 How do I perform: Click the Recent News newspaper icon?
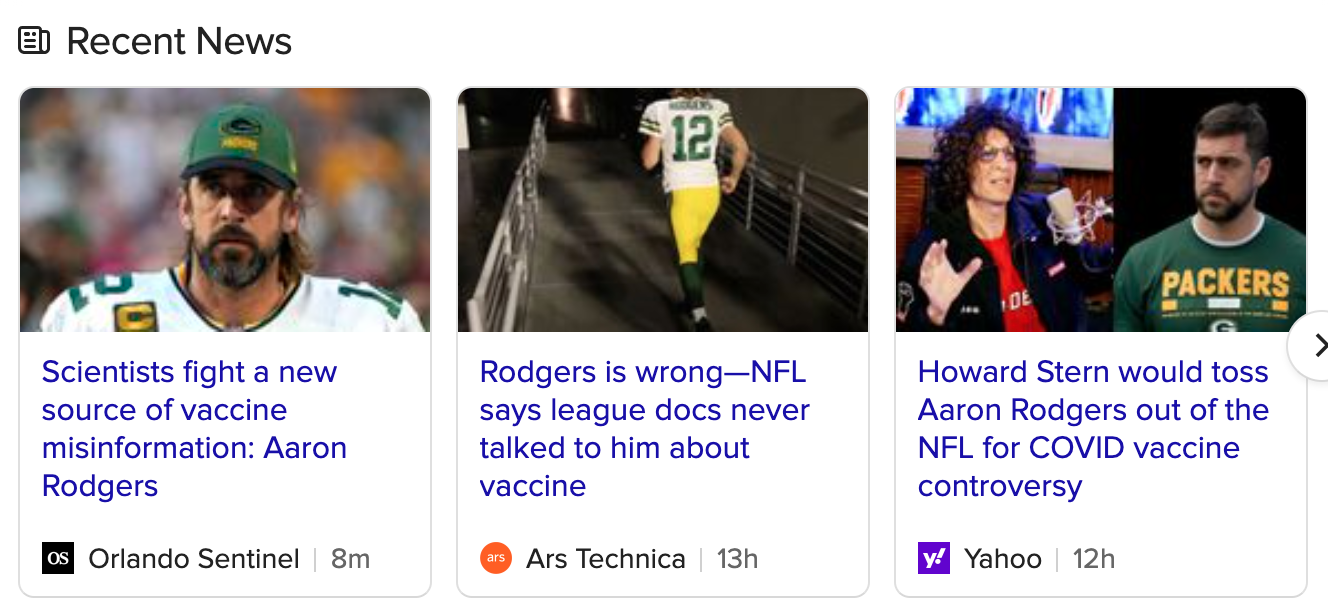(x=34, y=41)
